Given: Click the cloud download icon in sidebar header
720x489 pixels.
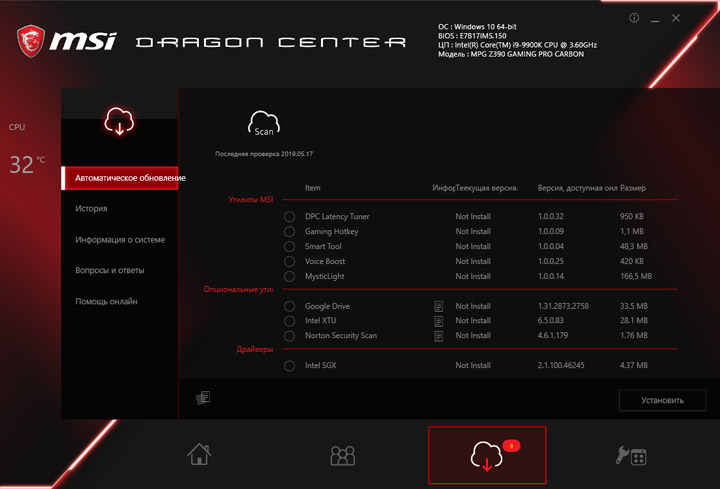Looking at the screenshot, I should point(119,121).
